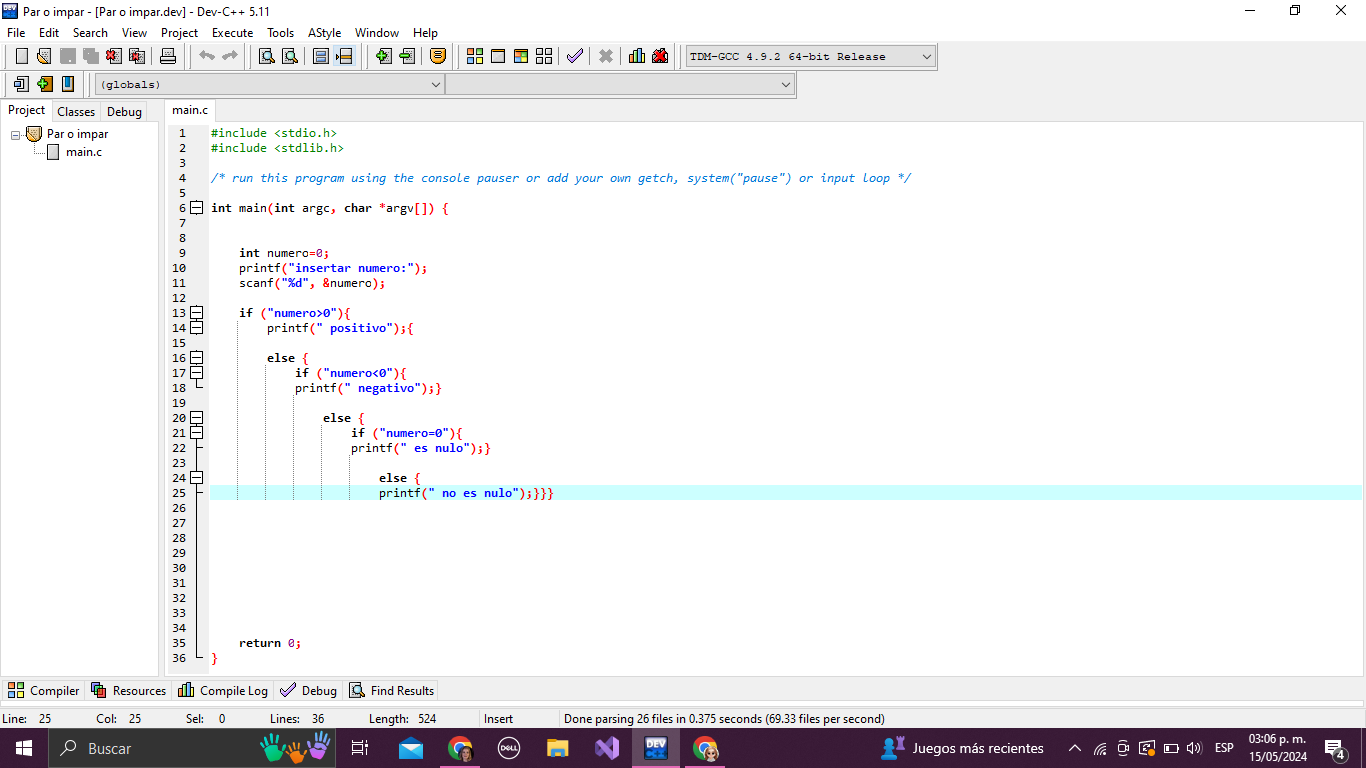Click the Add to project icon

click(x=384, y=56)
